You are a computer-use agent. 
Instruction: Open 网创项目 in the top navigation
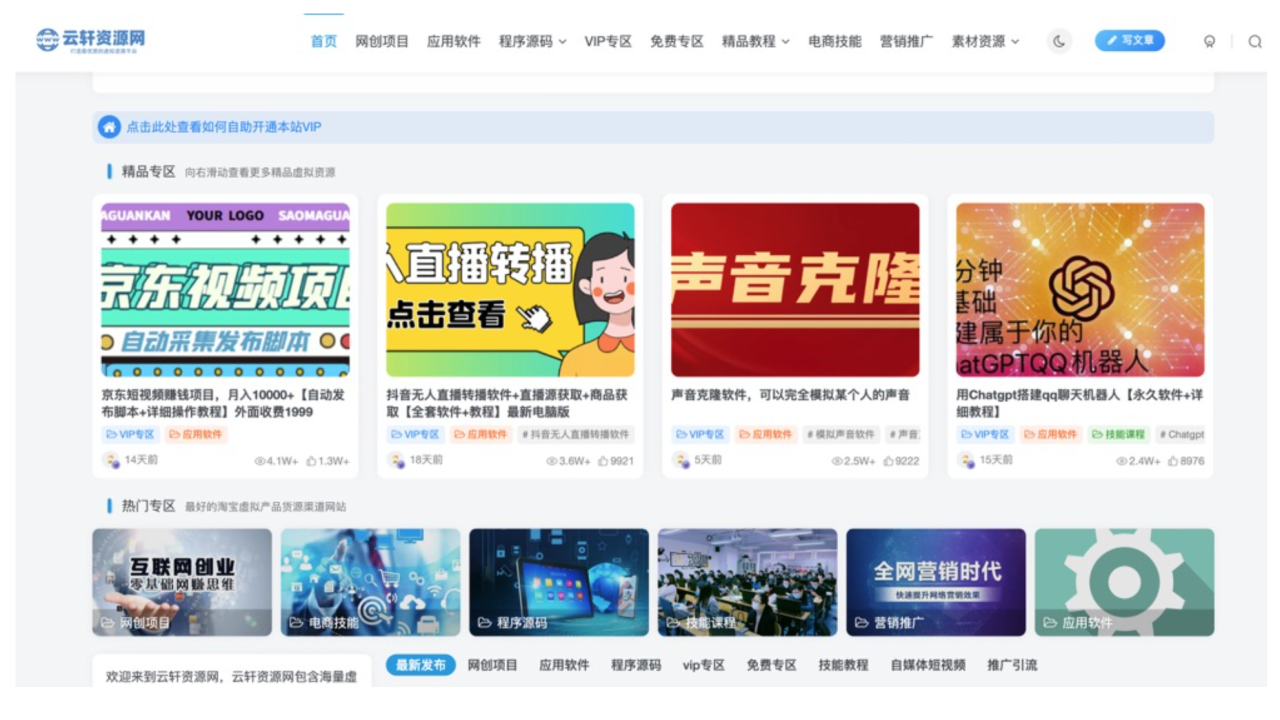pyautogui.click(x=382, y=41)
